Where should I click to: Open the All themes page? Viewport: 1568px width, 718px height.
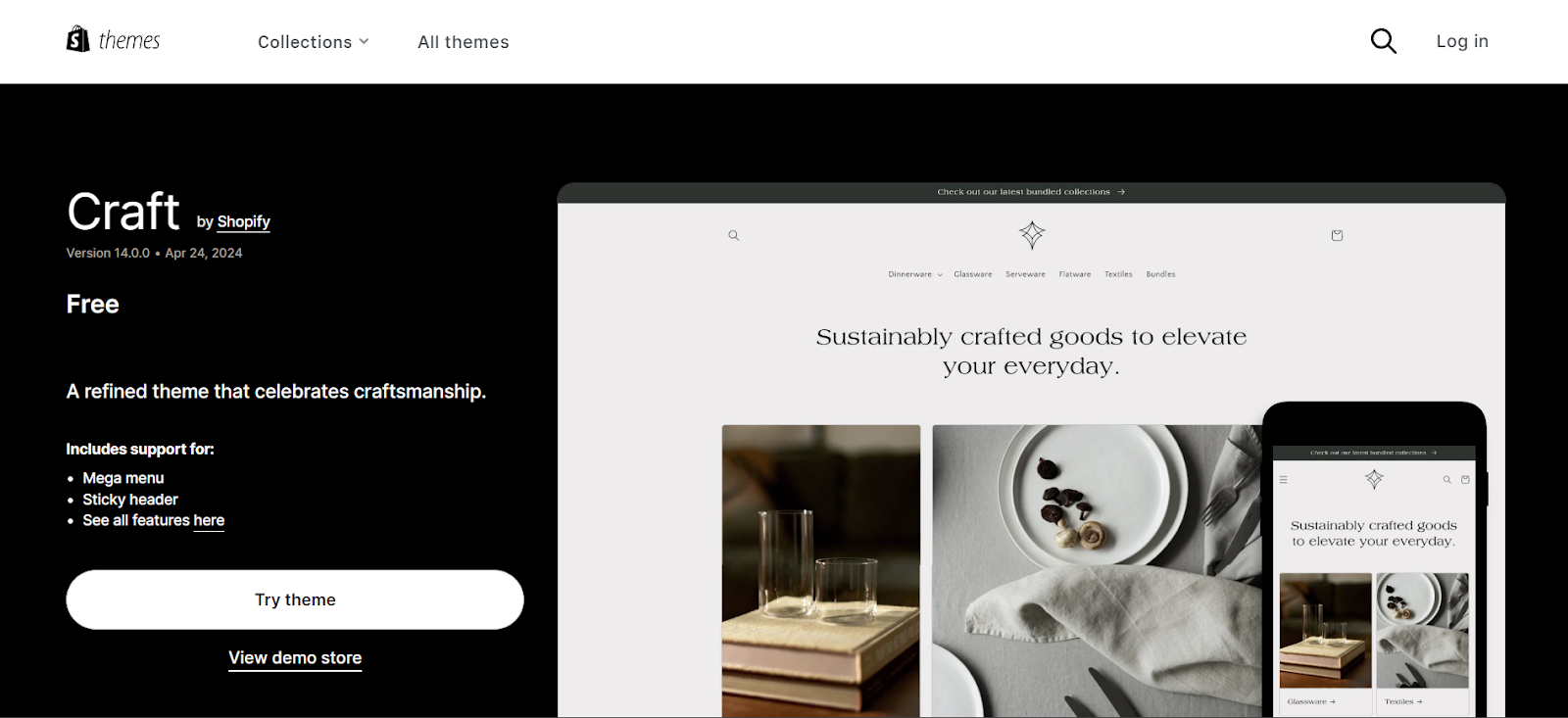(x=464, y=42)
